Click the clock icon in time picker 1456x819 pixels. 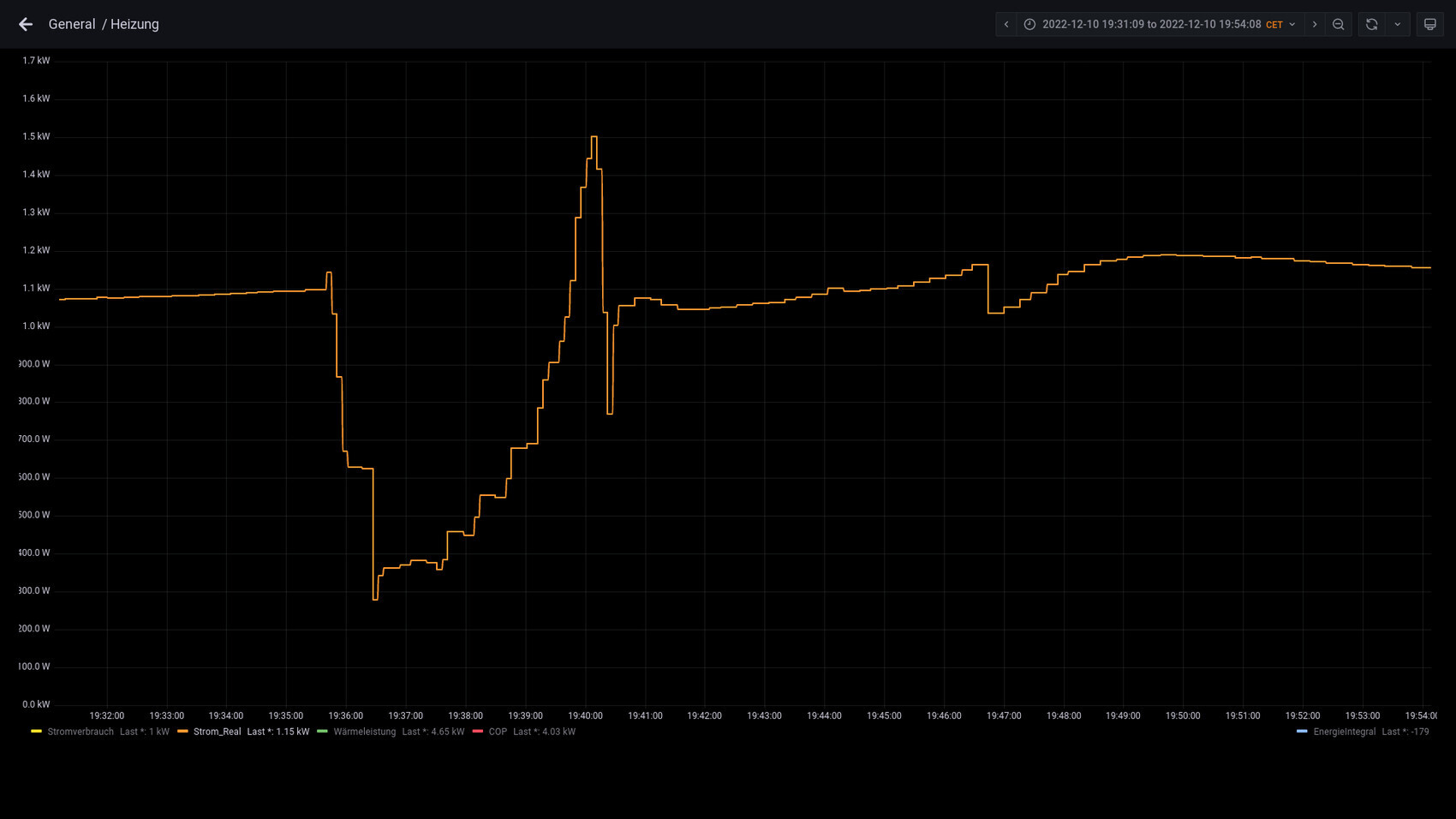(x=1029, y=24)
